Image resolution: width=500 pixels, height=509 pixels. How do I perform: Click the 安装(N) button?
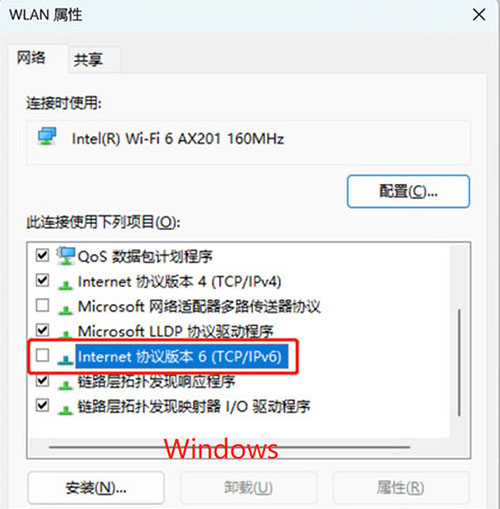(x=96, y=488)
